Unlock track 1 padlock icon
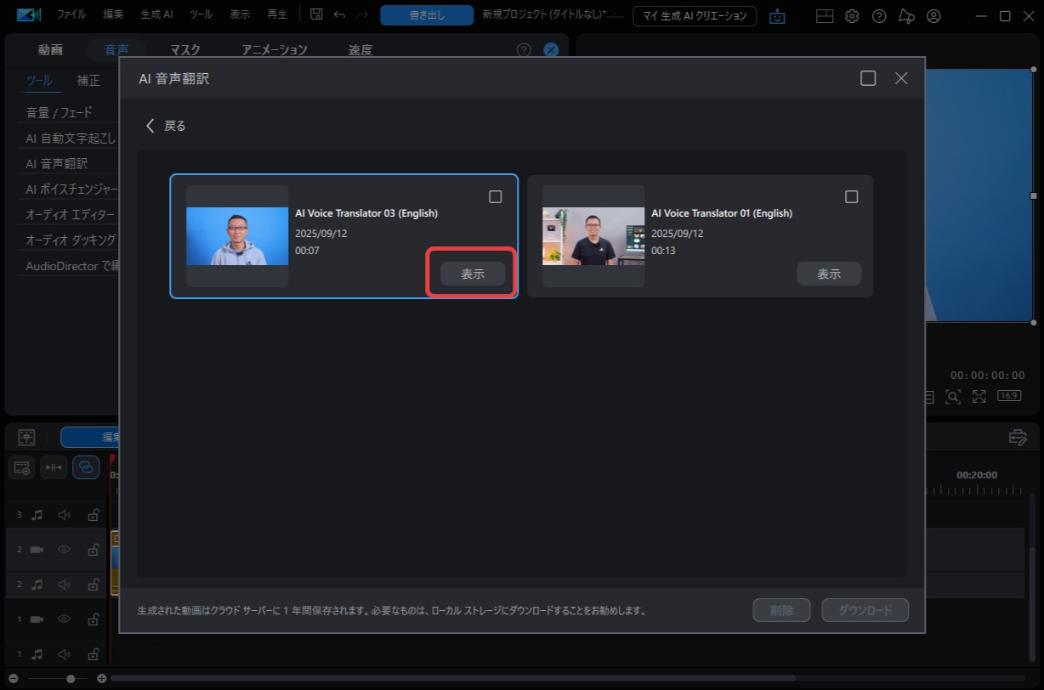The image size is (1044, 690). tap(92, 618)
